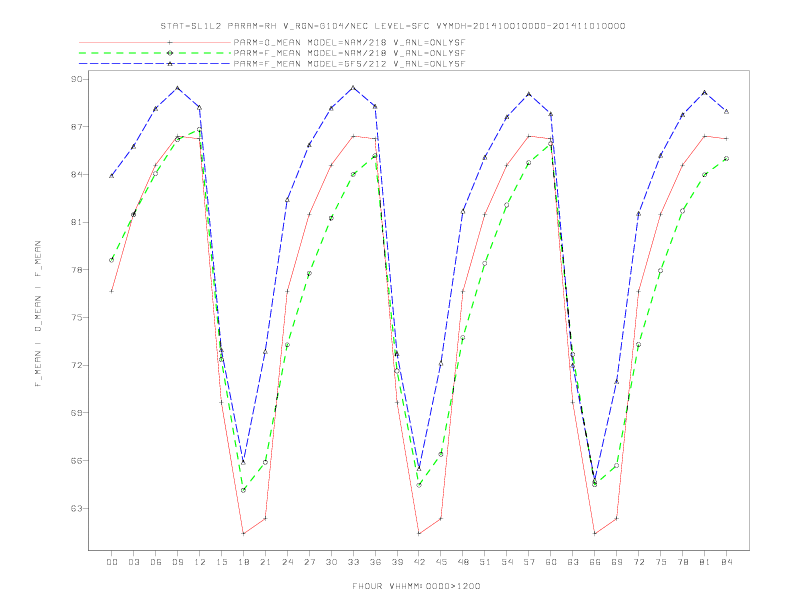
Task: Click the chart title STAT=SL1L2 PARAM=RH line
Action: coord(392,26)
